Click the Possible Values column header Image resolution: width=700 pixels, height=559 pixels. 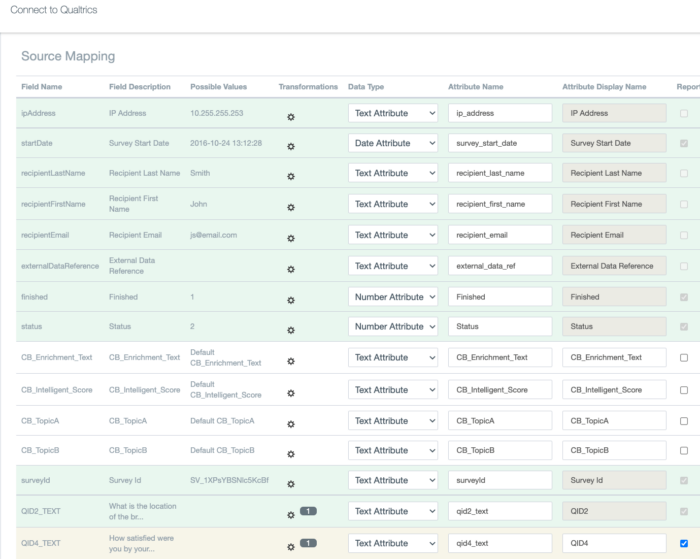click(218, 87)
